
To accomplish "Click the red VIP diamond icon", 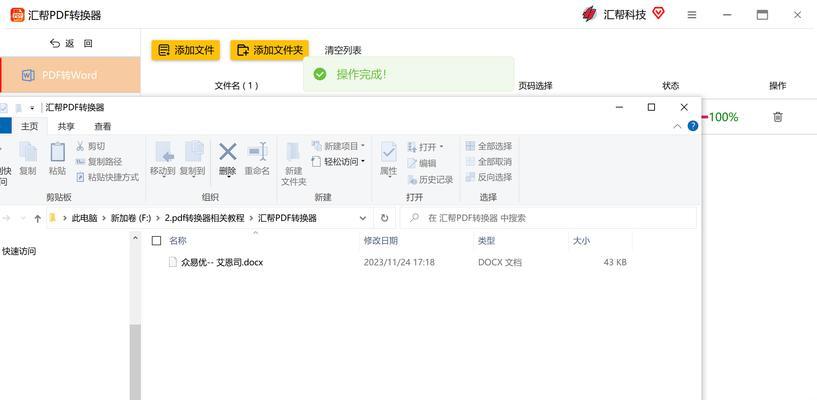I will tap(658, 14).
